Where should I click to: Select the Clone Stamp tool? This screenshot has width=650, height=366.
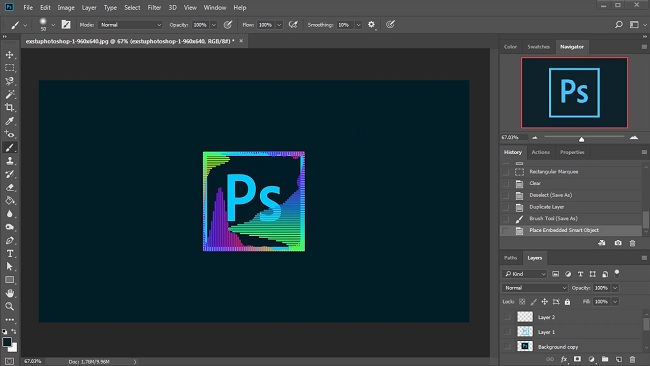pyautogui.click(x=10, y=161)
